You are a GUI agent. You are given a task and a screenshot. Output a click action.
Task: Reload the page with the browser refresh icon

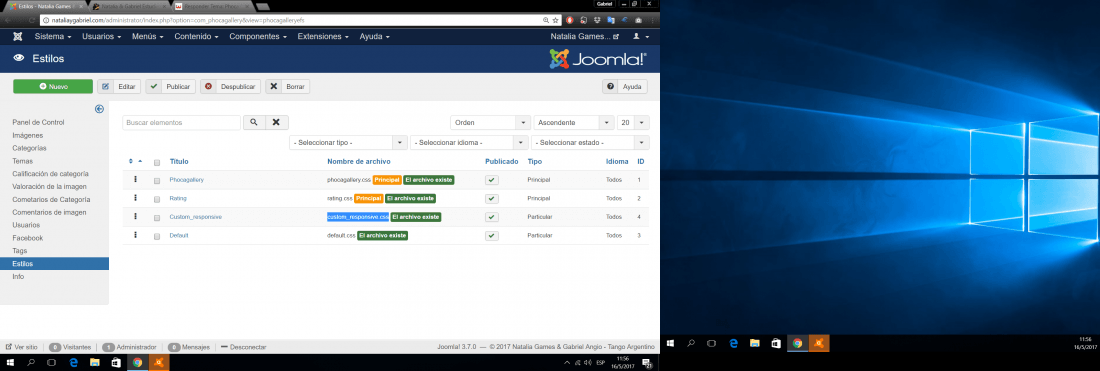tap(32, 20)
